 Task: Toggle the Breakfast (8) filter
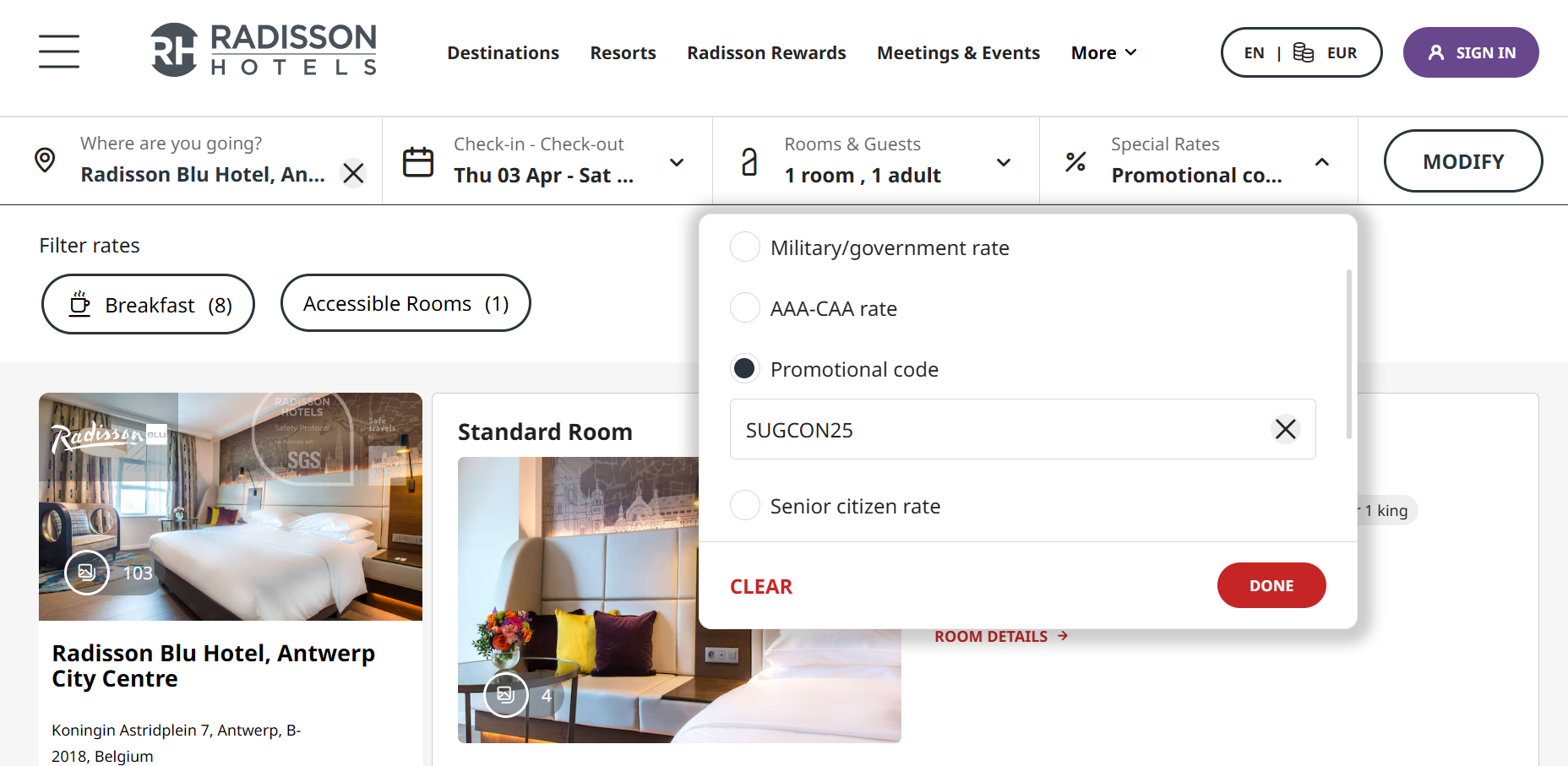[x=148, y=304]
